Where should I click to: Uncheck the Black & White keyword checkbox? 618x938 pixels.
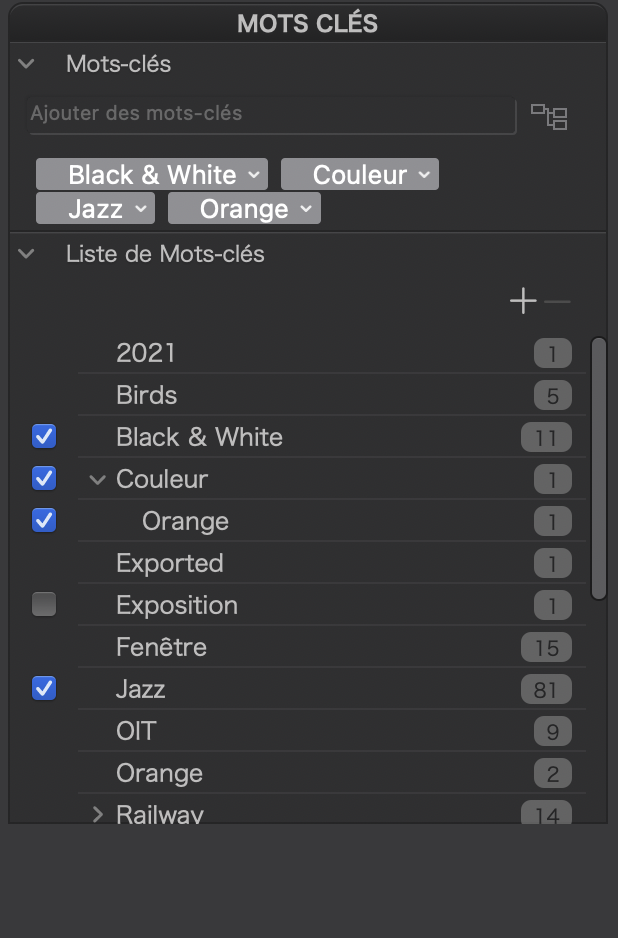click(x=44, y=436)
